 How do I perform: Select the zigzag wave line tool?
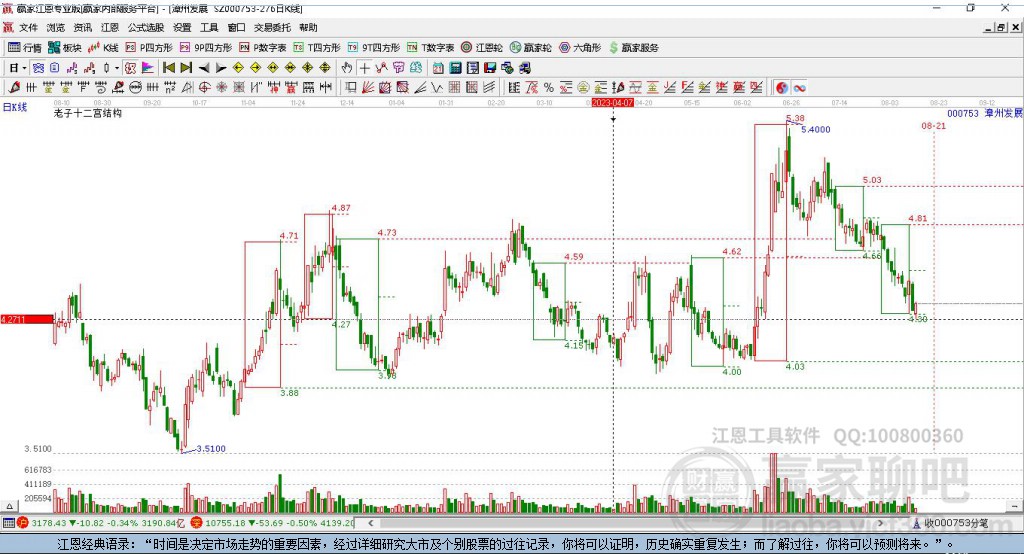point(436,88)
